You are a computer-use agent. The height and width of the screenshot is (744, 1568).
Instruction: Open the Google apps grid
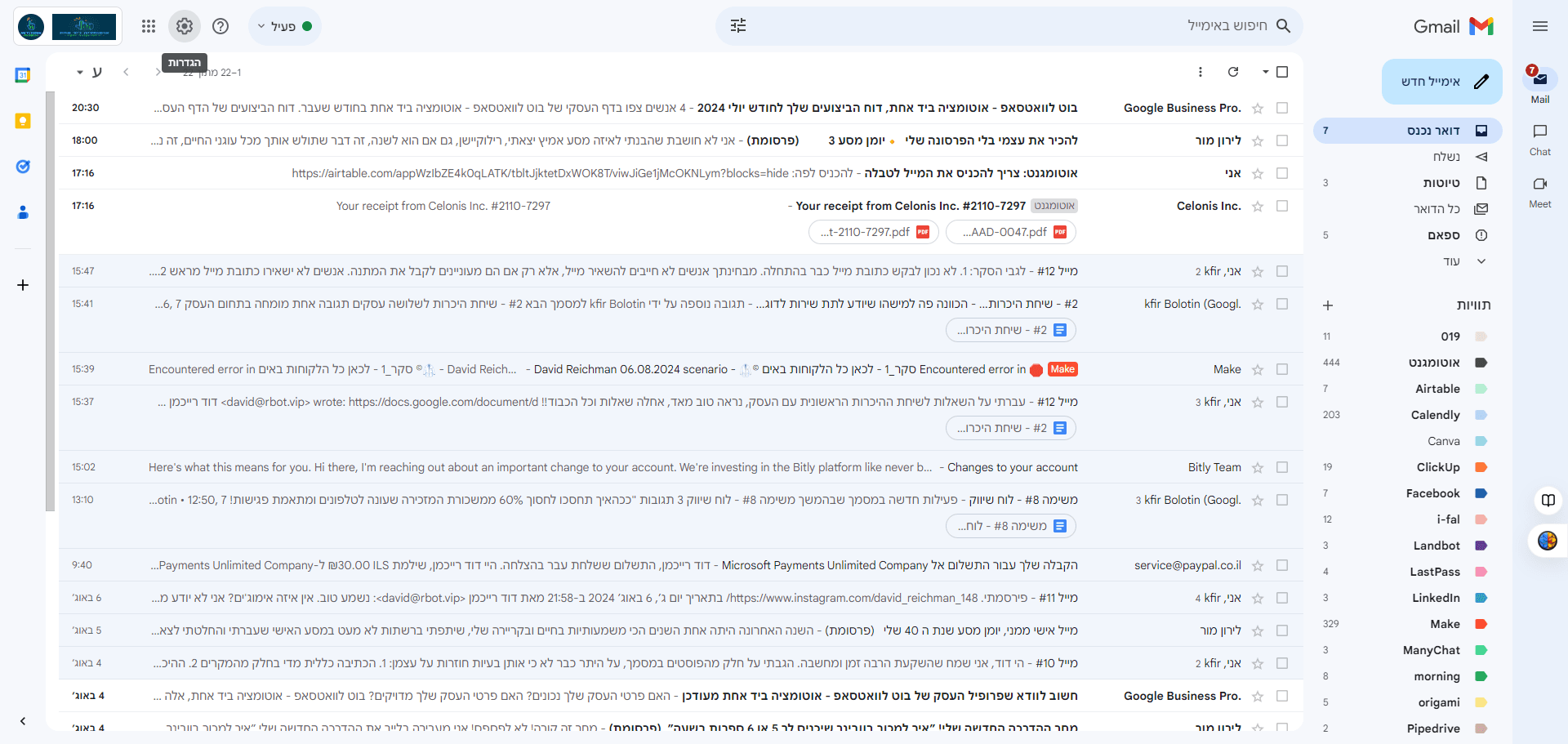coord(148,26)
